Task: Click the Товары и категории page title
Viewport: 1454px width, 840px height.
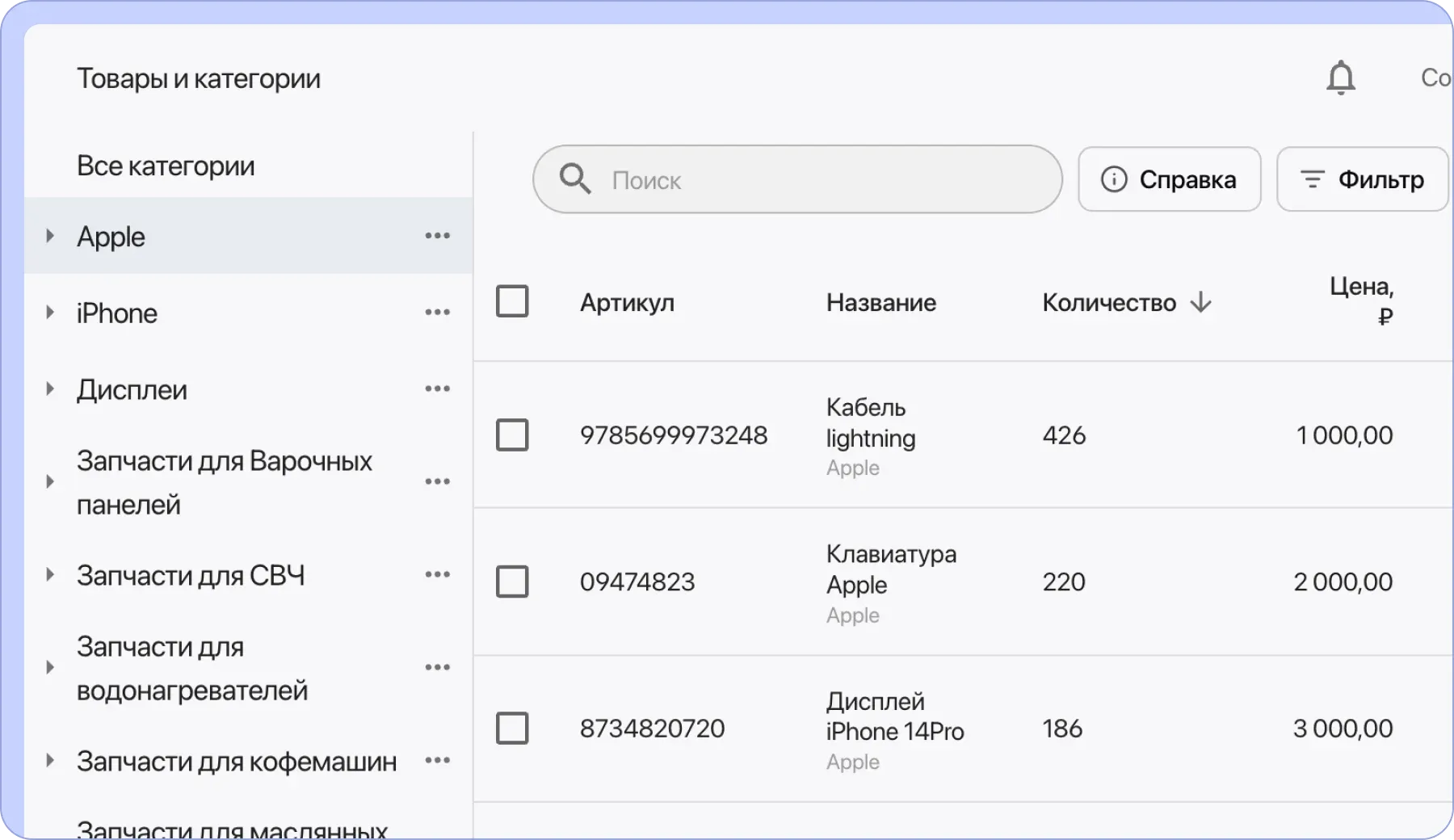Action: (x=199, y=78)
